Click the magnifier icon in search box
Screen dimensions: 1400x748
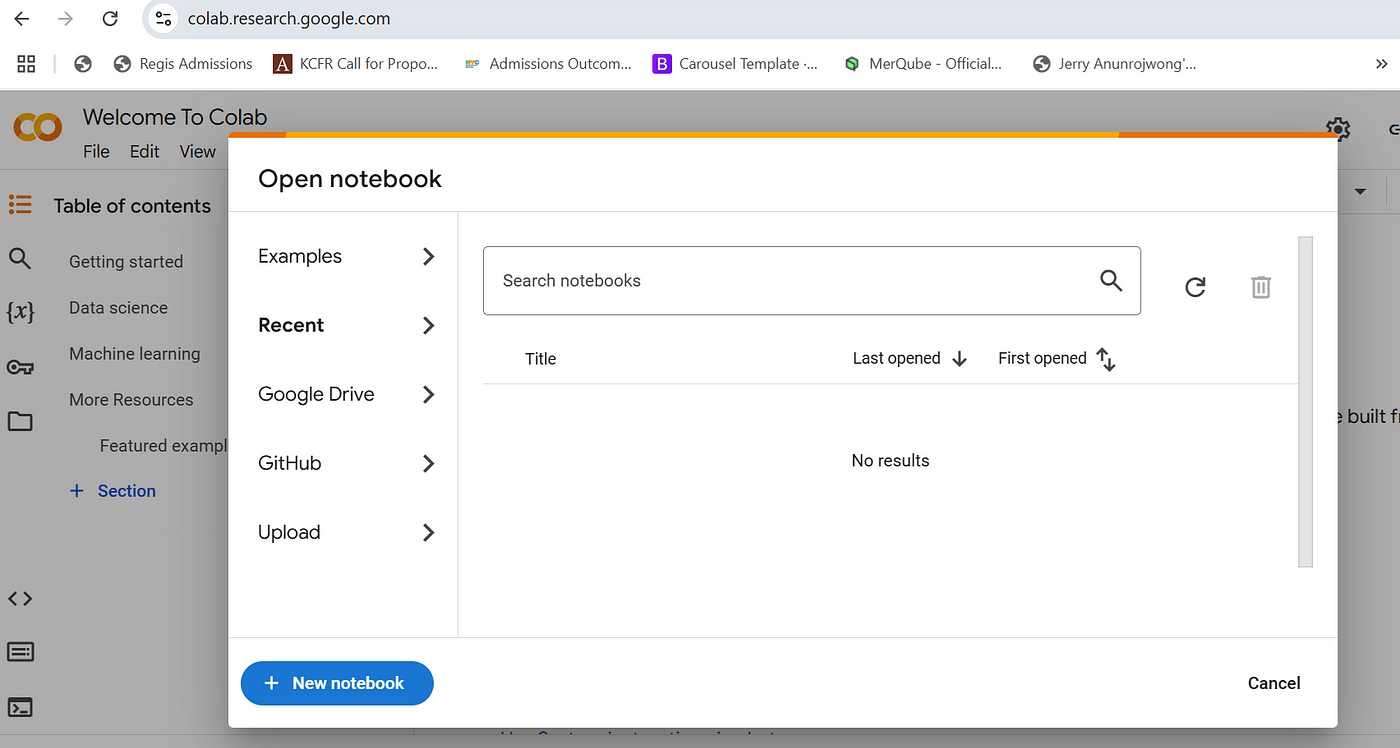coord(1111,281)
